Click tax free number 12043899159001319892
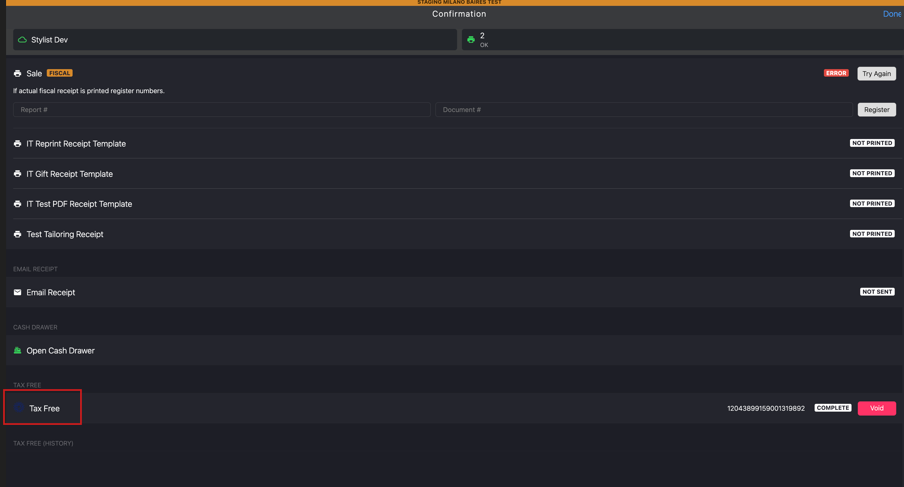 [x=766, y=408]
